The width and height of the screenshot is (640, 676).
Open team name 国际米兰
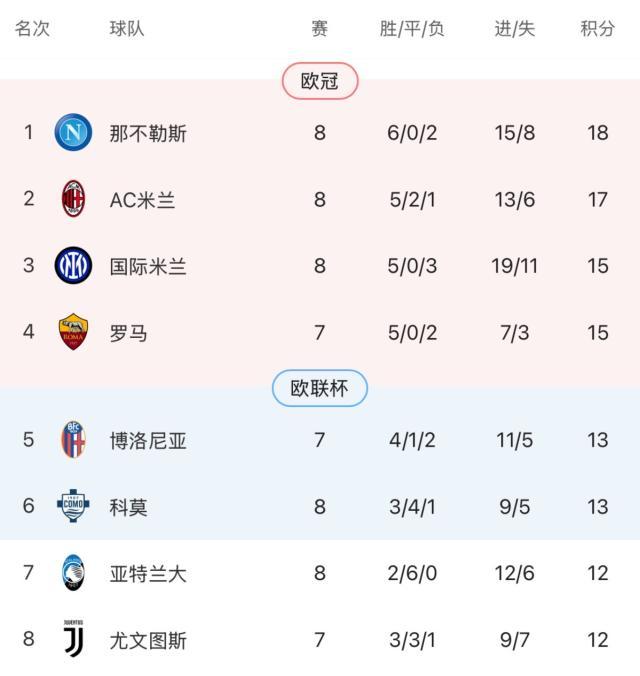coord(148,266)
